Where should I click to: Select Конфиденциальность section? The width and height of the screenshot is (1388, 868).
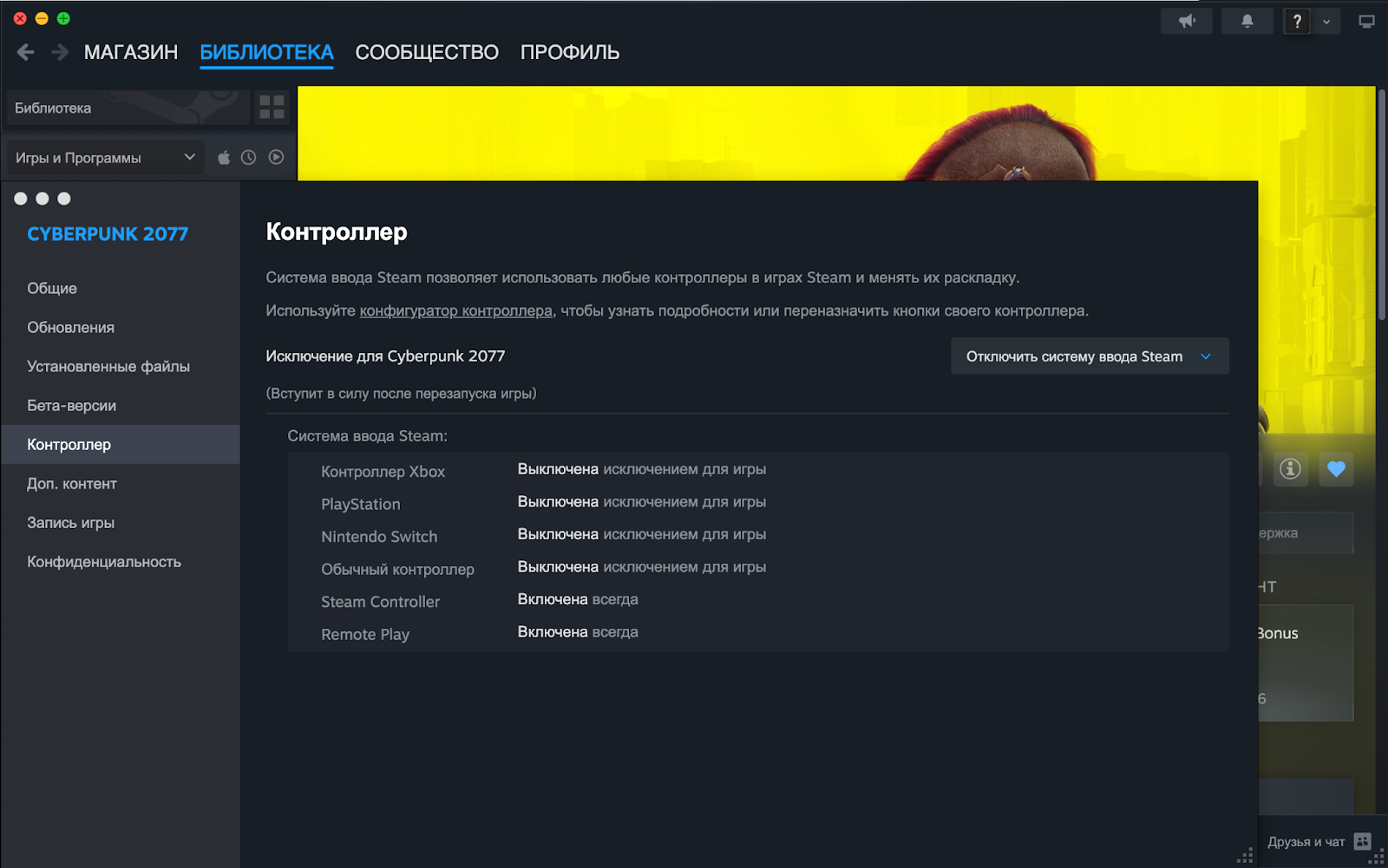(x=121, y=562)
